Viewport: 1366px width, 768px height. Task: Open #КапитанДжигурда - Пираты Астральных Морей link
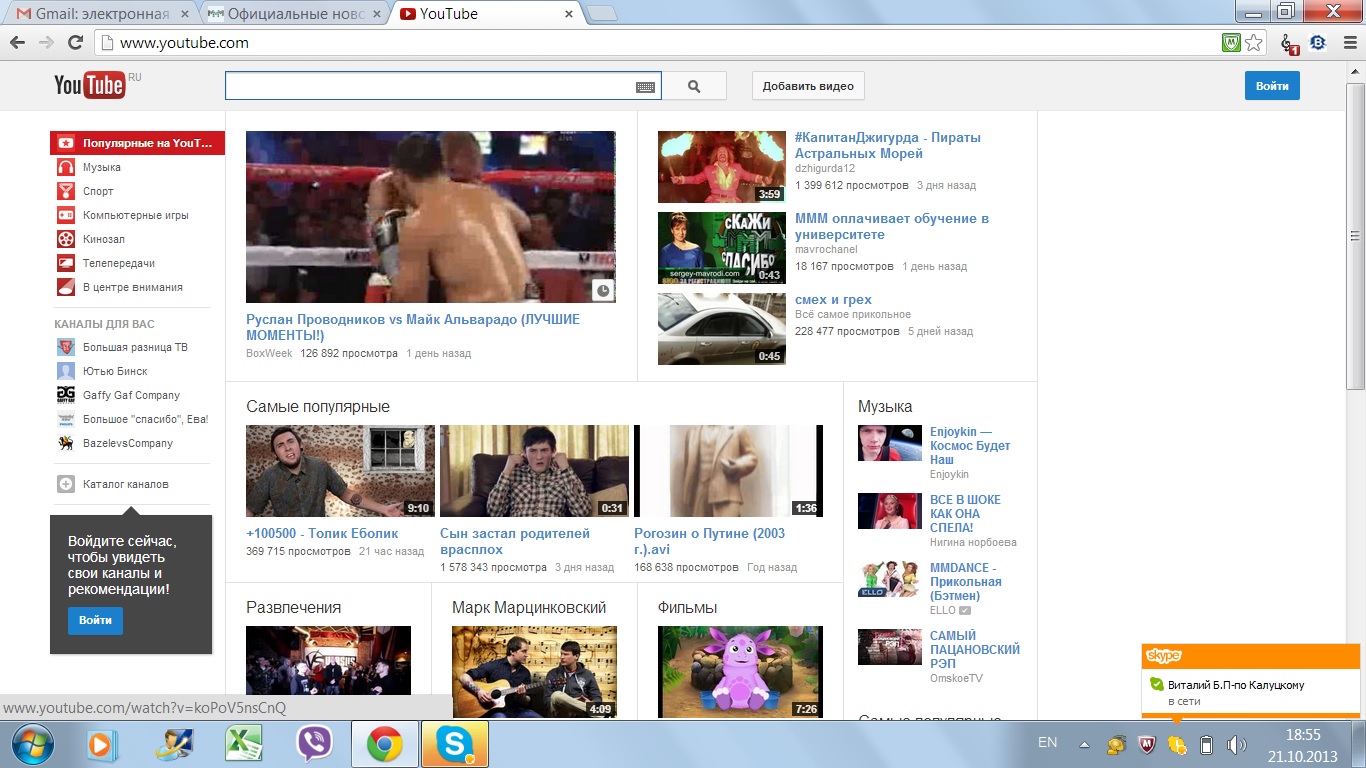[888, 145]
